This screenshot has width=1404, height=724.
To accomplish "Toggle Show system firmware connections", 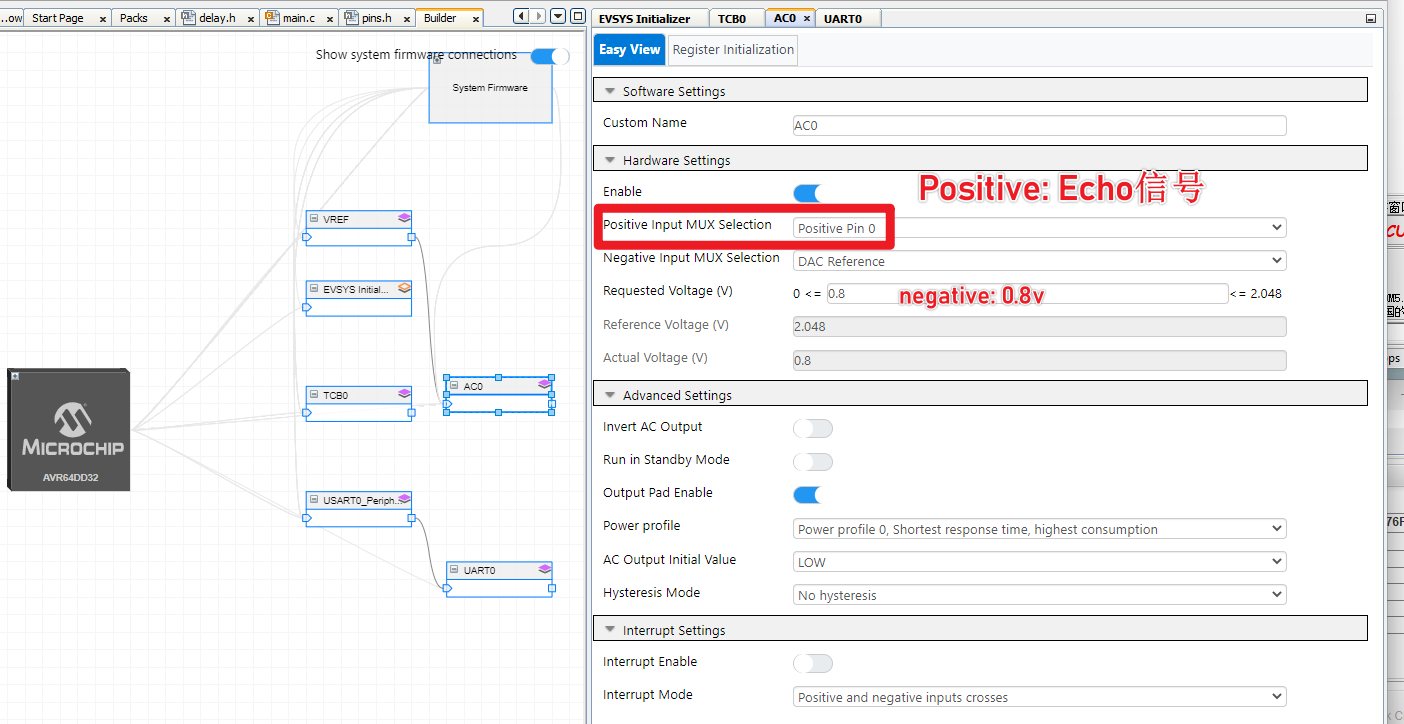I will click(549, 56).
